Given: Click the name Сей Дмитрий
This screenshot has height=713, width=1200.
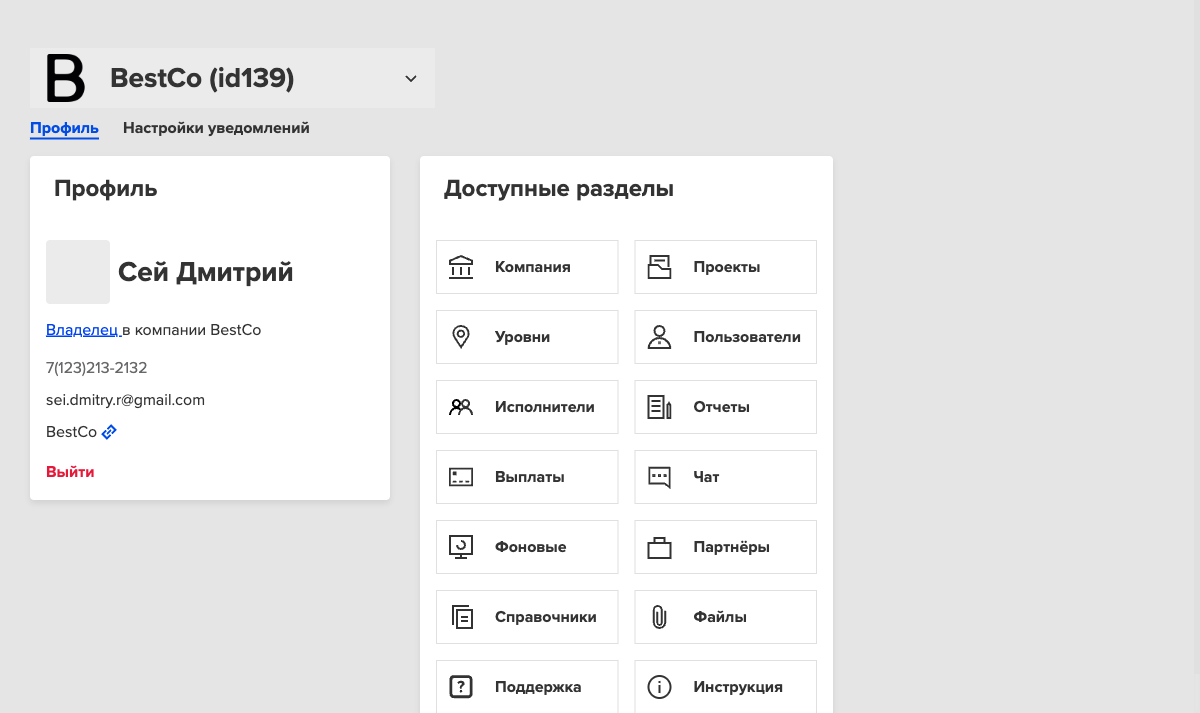Looking at the screenshot, I should pos(206,272).
